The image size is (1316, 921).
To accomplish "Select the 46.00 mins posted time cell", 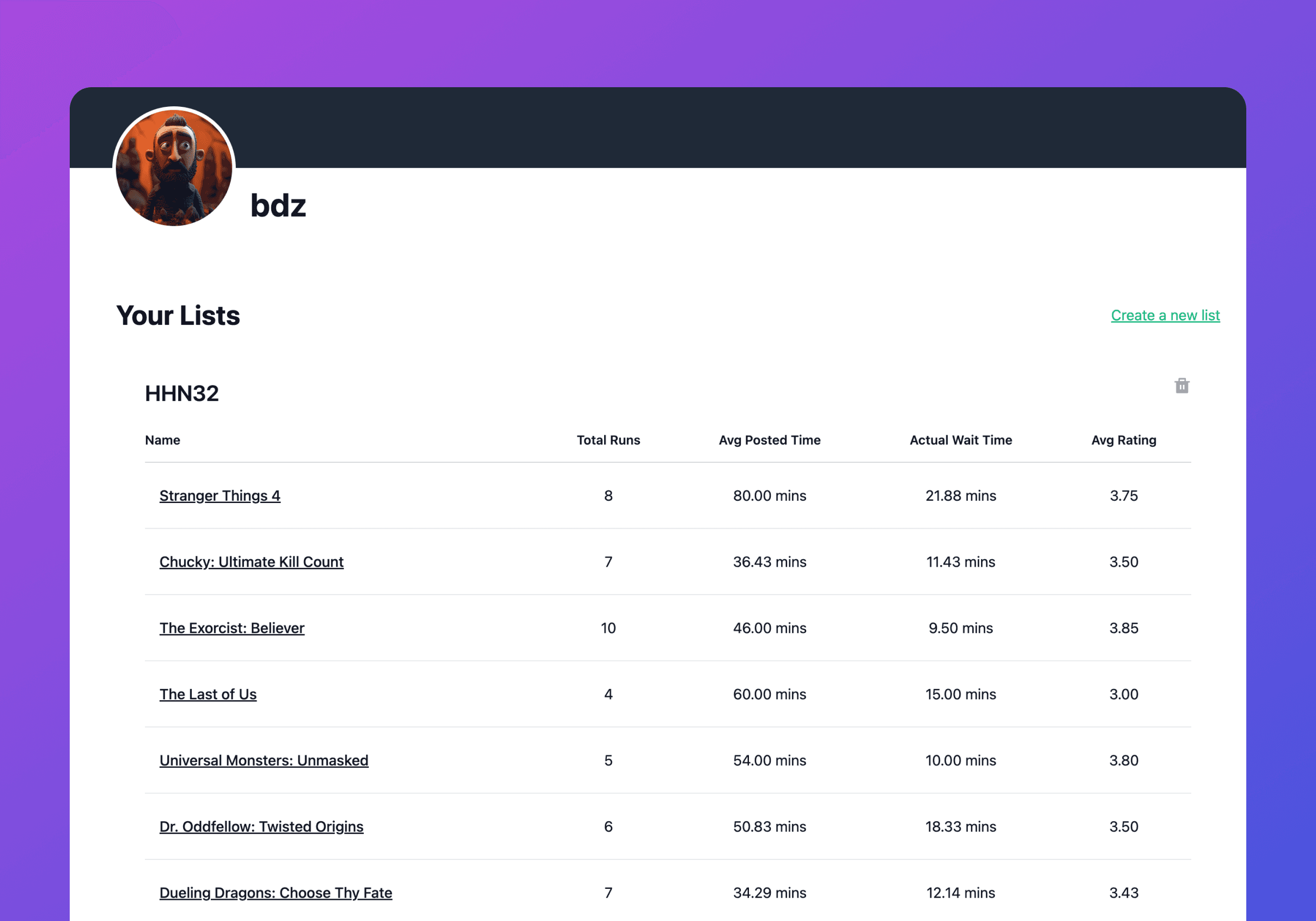I will [x=769, y=628].
